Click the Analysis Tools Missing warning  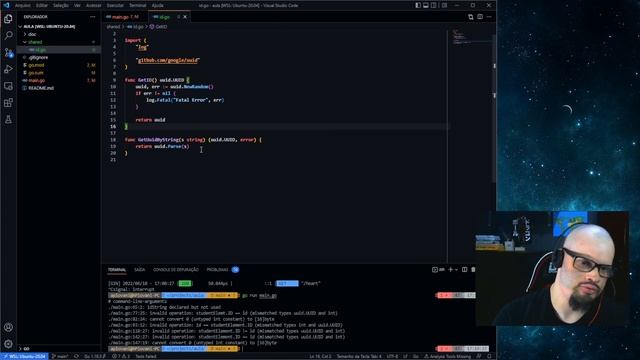click(448, 356)
